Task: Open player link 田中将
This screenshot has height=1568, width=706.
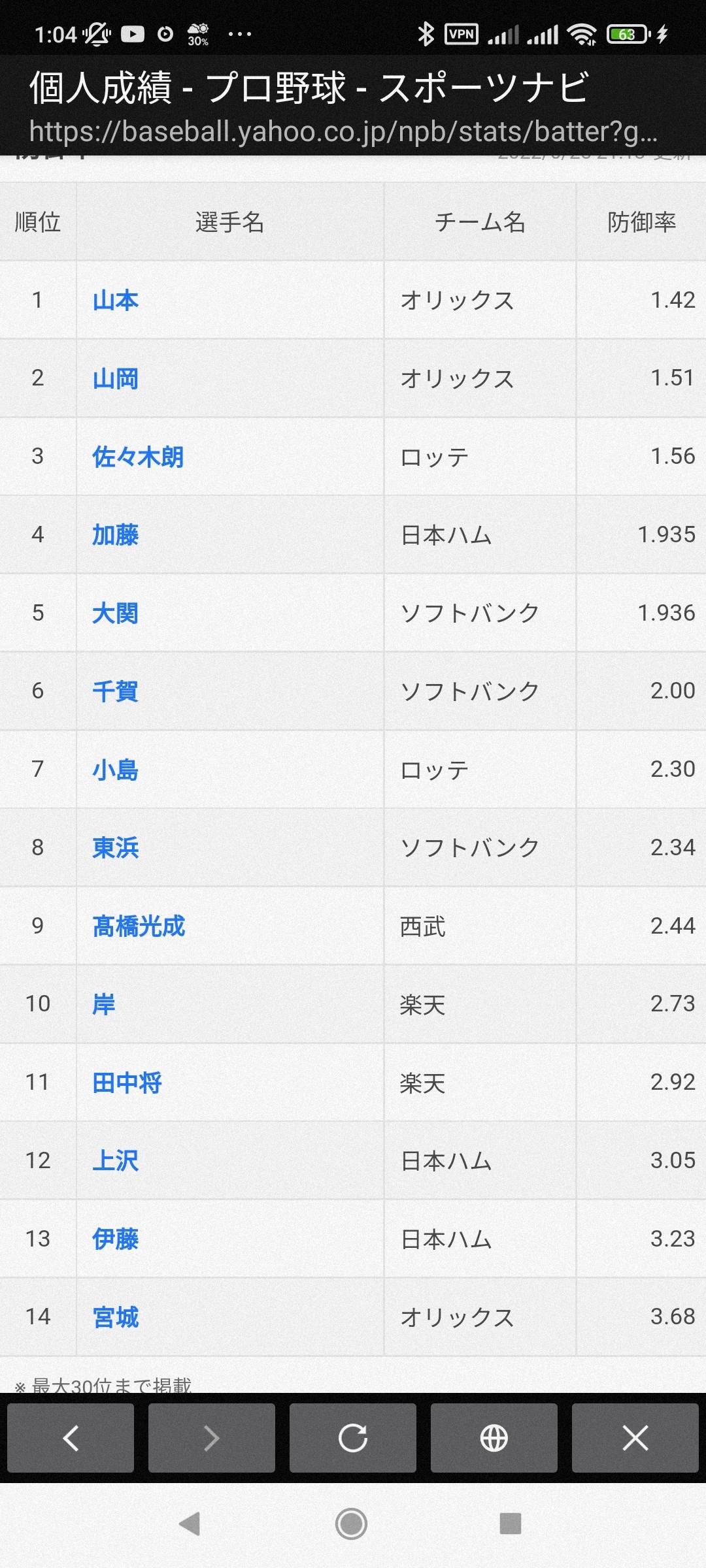Action: tap(127, 1083)
